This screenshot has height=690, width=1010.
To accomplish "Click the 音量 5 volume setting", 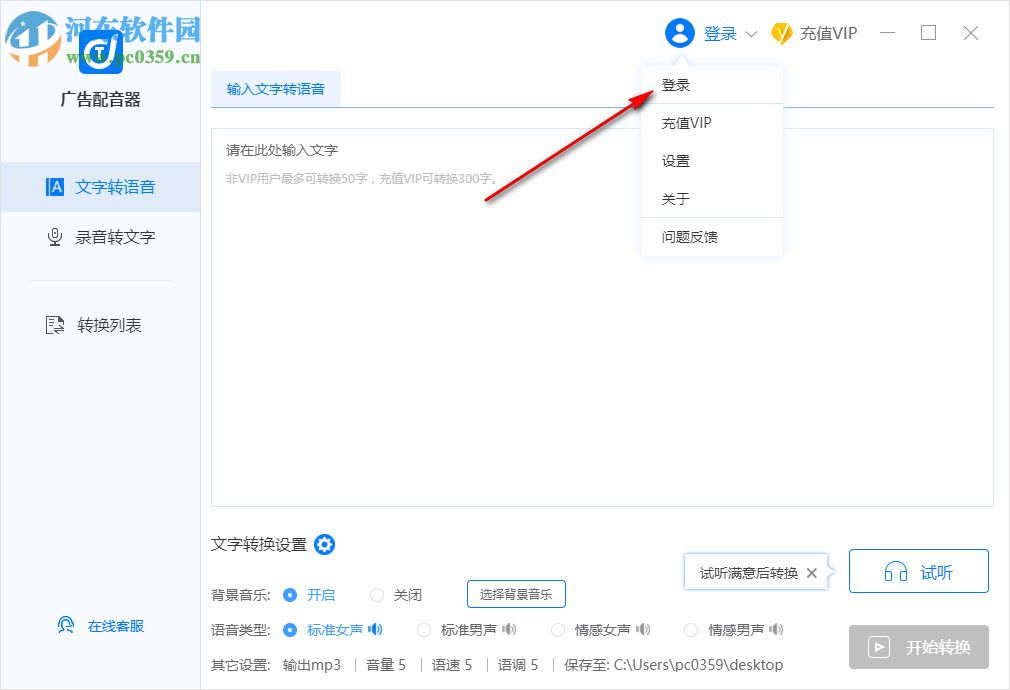I will [386, 664].
